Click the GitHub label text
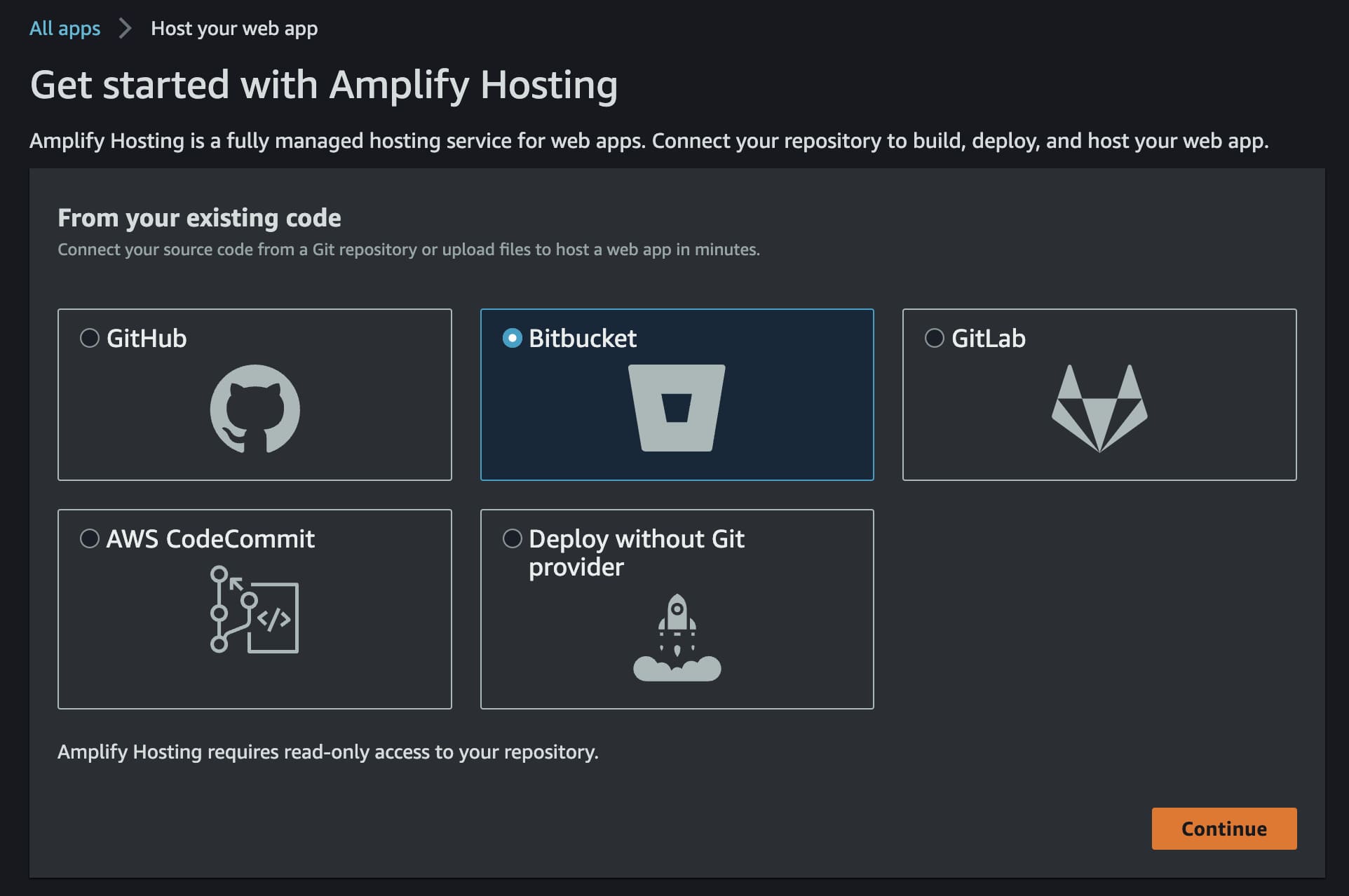Image resolution: width=1349 pixels, height=896 pixels. click(x=147, y=339)
